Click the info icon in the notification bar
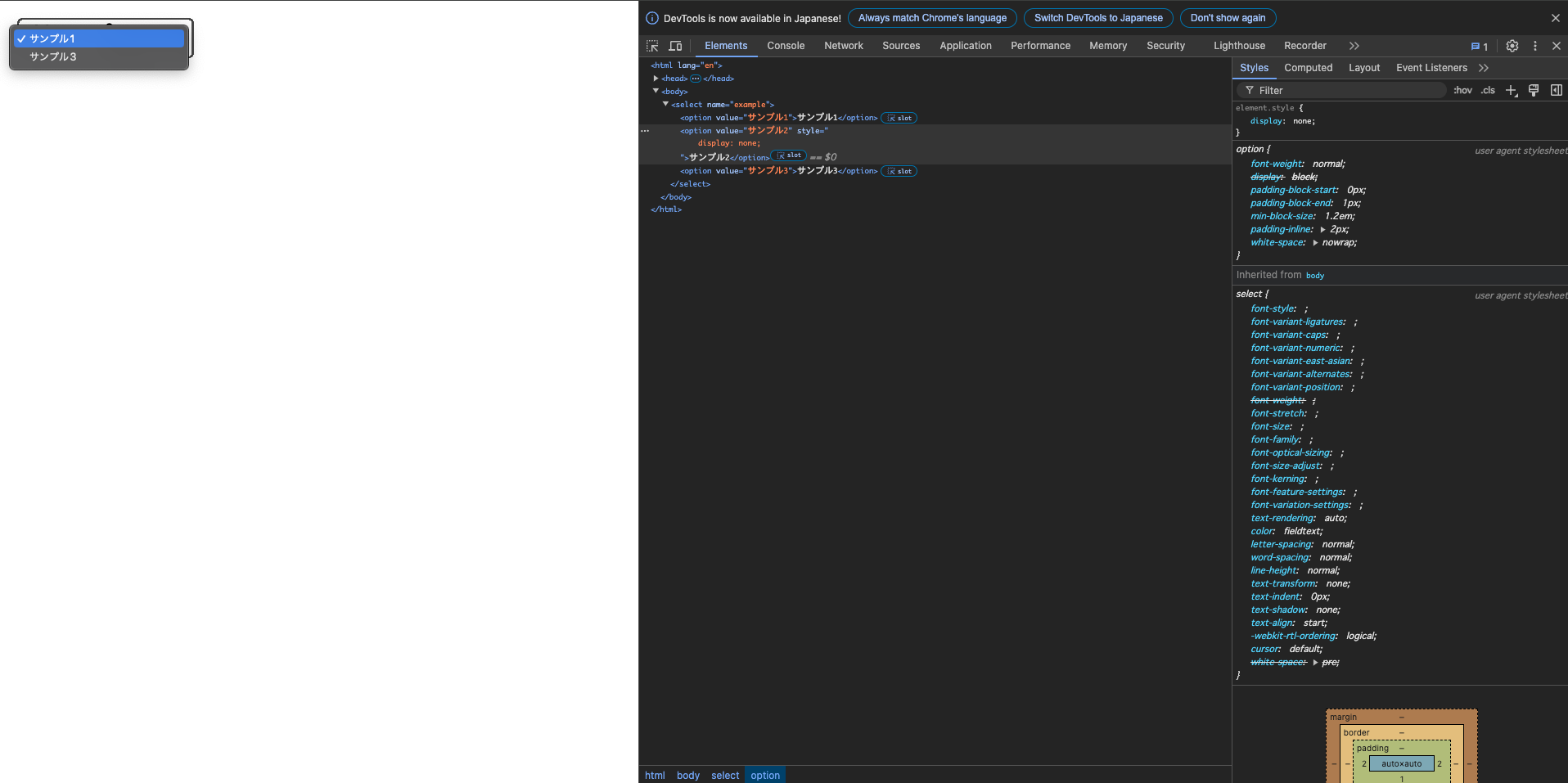Screen dimensions: 1568x783 coord(652,18)
